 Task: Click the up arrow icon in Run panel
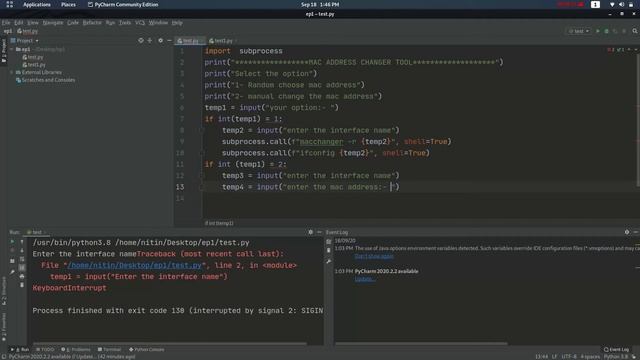(22, 242)
